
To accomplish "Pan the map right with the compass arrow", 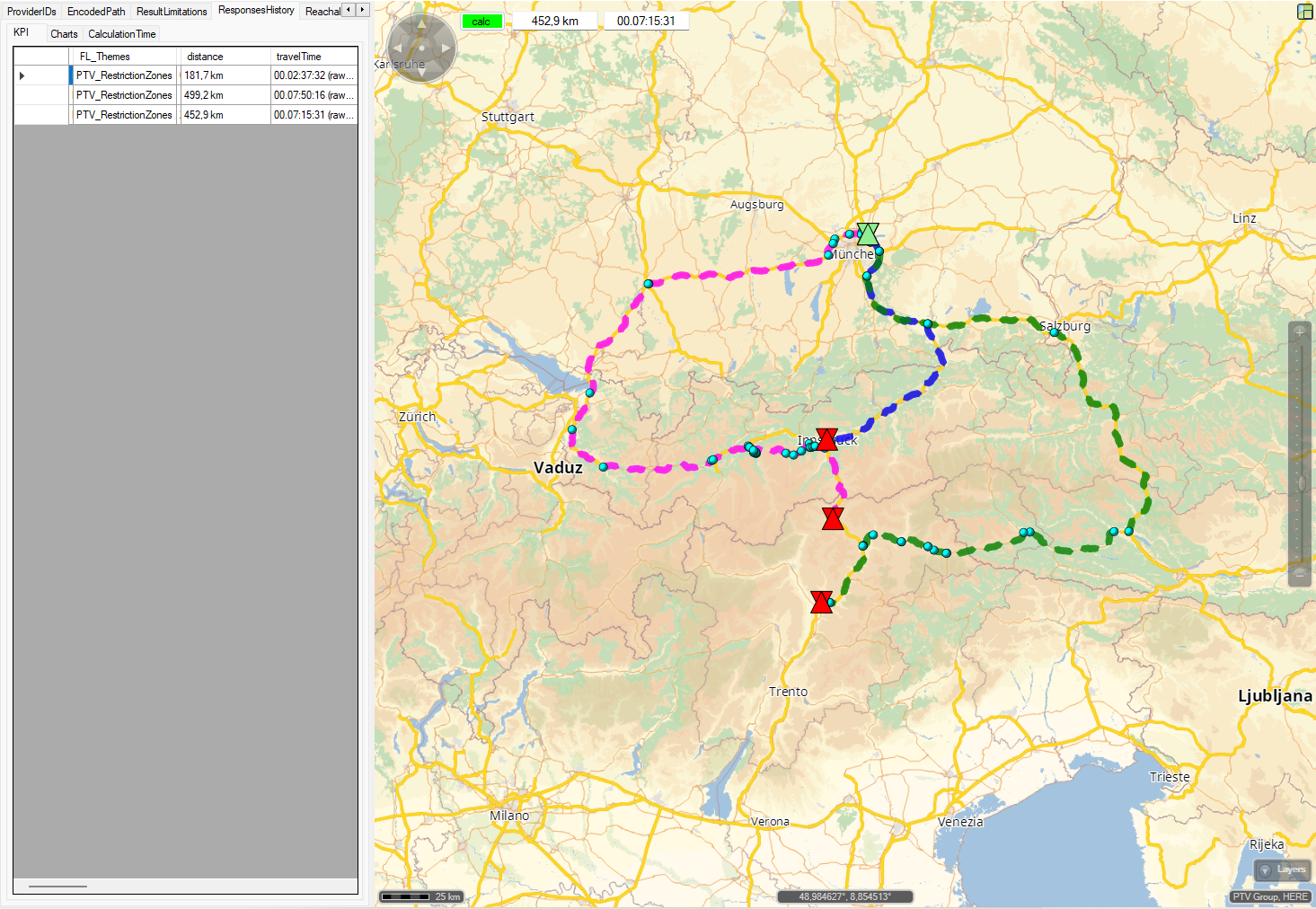I will pyautogui.click(x=446, y=49).
